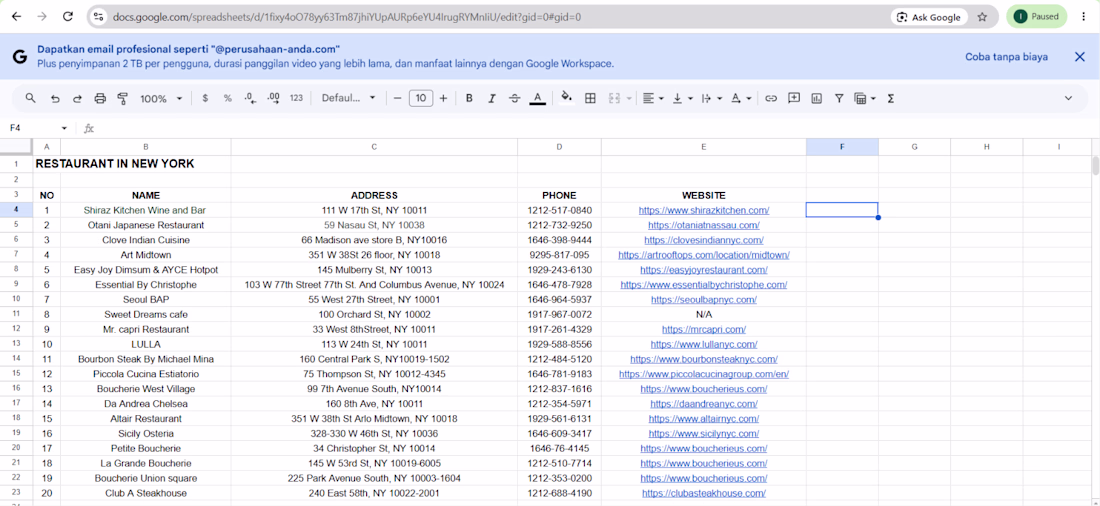This screenshot has width=1100, height=506.
Task: Click the address bar URL
Action: (x=347, y=17)
